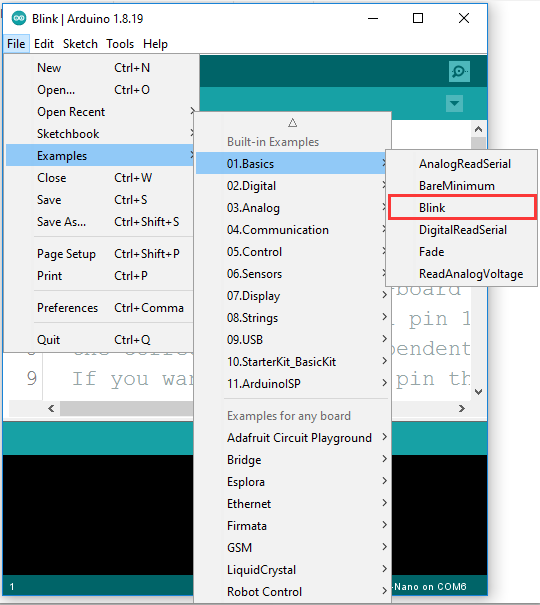Expand the 08.Strings examples submenu

point(292,318)
